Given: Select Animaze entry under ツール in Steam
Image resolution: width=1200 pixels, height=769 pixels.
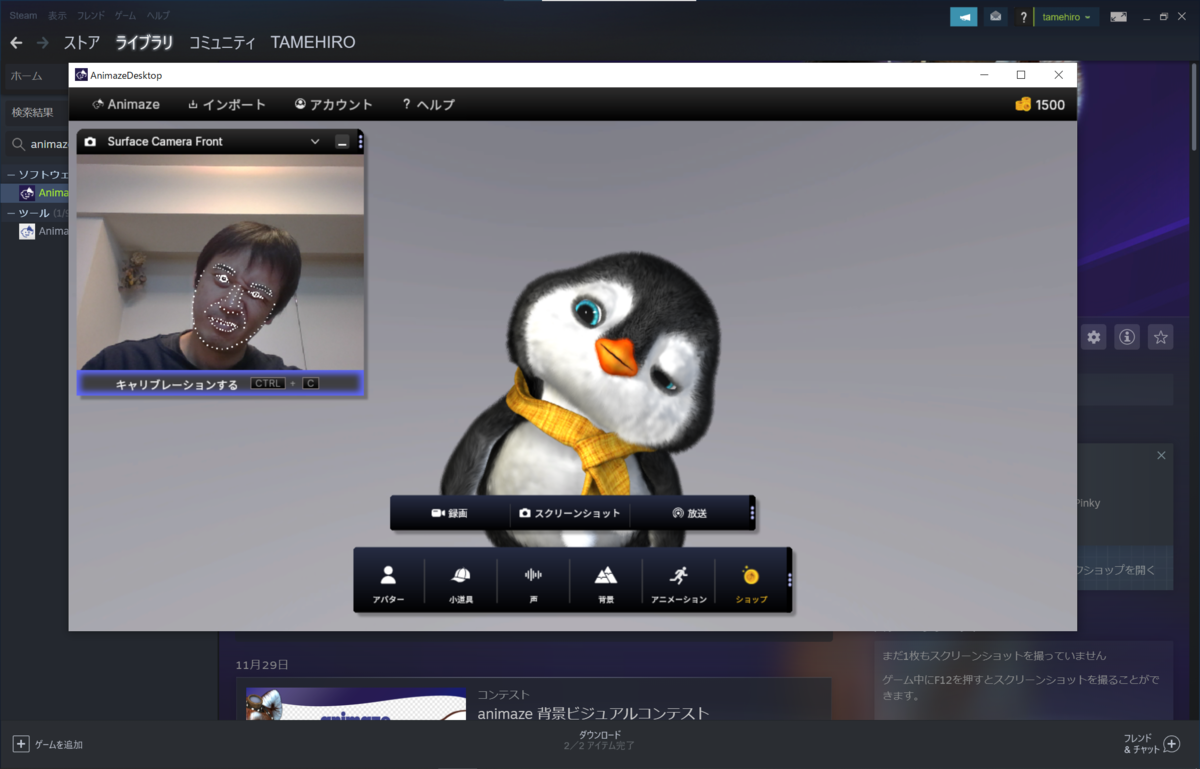Looking at the screenshot, I should (x=43, y=231).
